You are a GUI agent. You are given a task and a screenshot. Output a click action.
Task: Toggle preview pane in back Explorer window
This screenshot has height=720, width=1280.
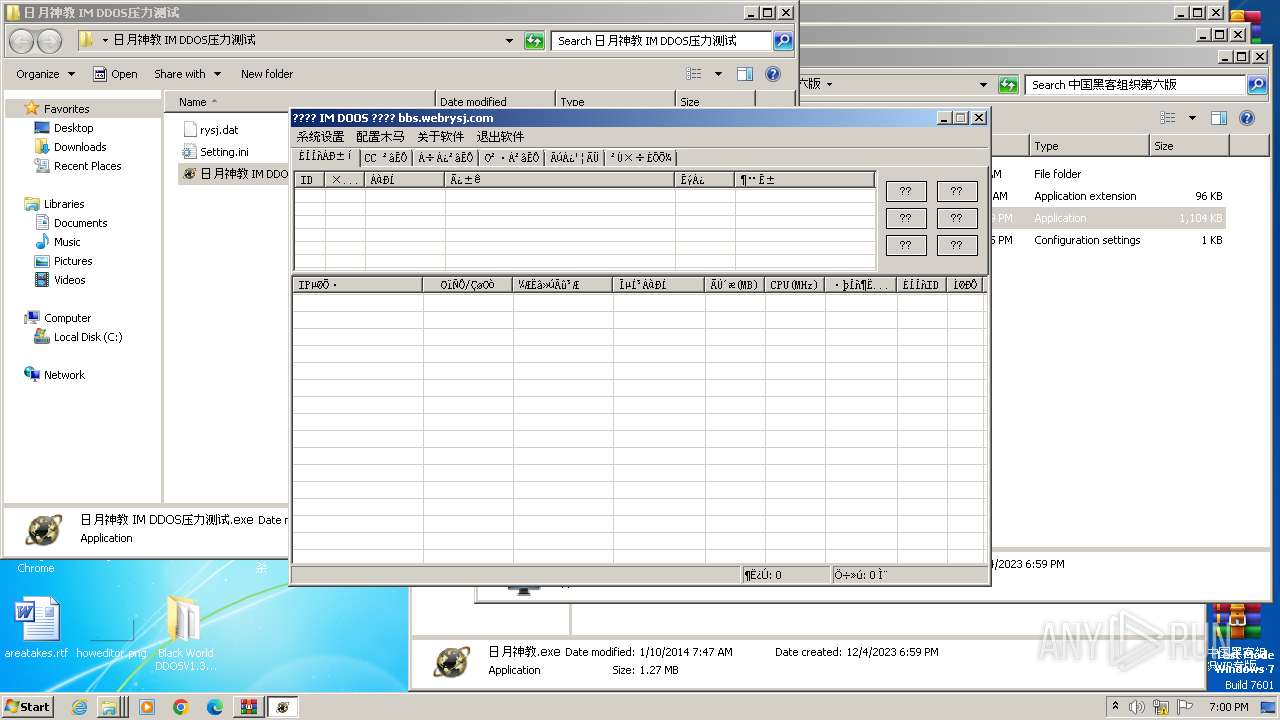tap(1219, 118)
